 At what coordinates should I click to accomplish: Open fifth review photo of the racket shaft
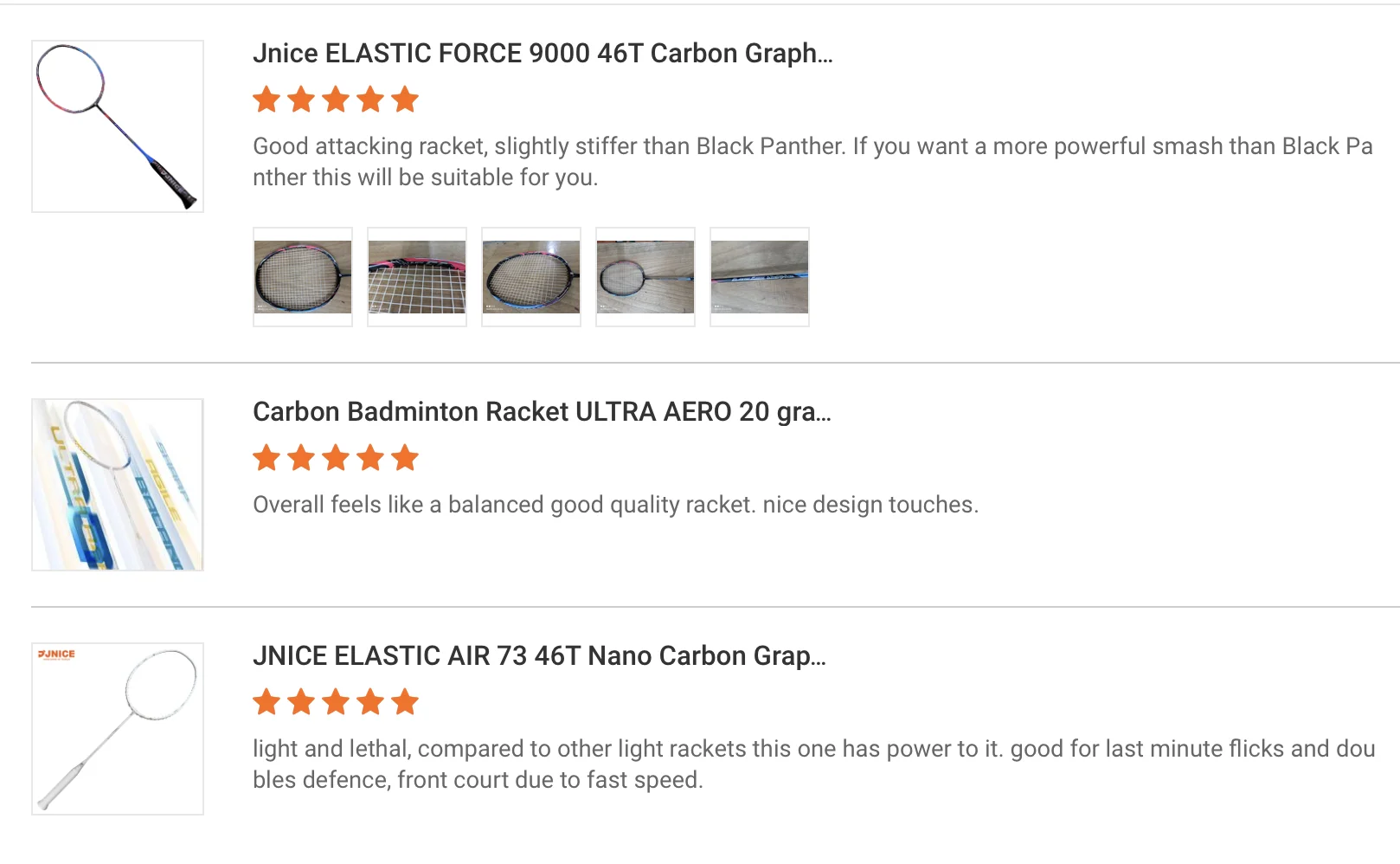click(x=760, y=277)
